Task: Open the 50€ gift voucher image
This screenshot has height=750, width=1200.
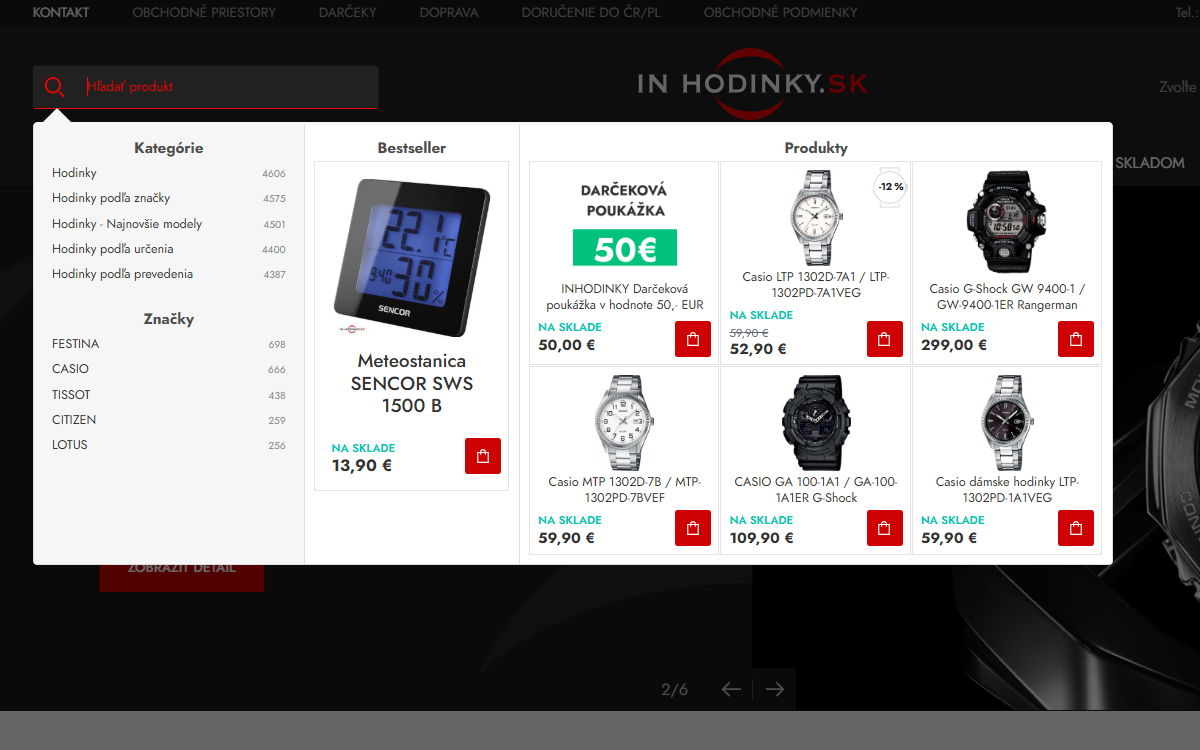Action: (624, 222)
